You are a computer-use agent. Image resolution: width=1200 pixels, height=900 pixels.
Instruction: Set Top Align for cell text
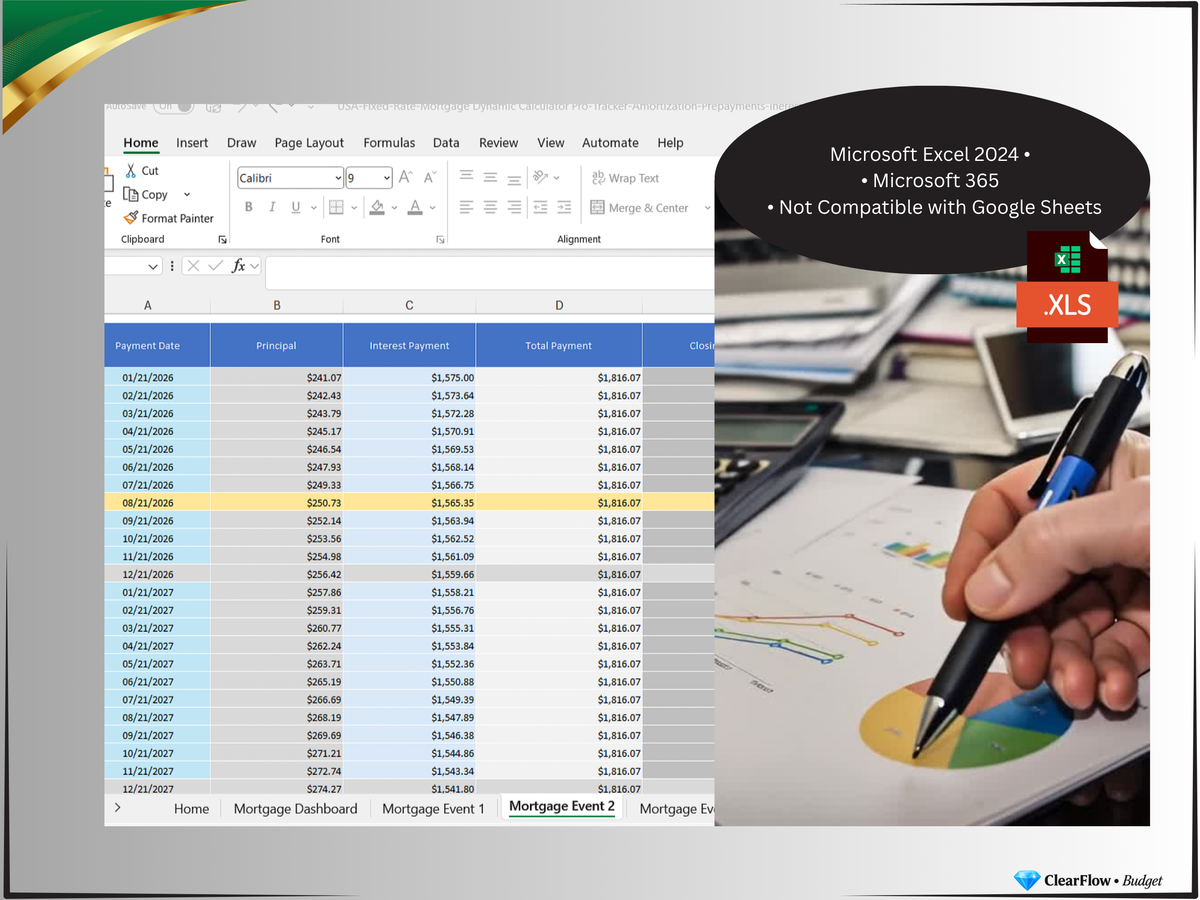[x=466, y=177]
